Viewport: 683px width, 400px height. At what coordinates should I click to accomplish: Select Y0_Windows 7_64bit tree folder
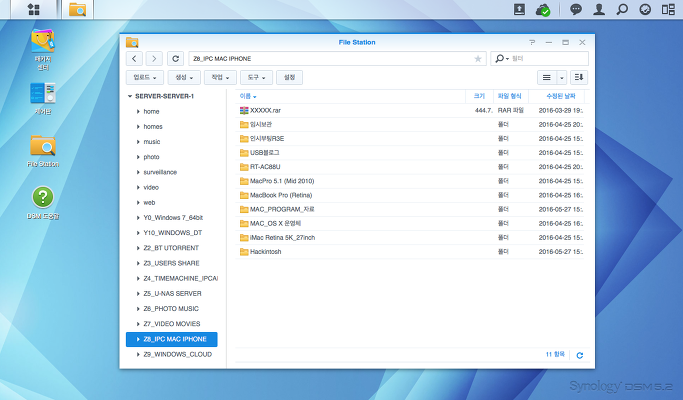(173, 217)
